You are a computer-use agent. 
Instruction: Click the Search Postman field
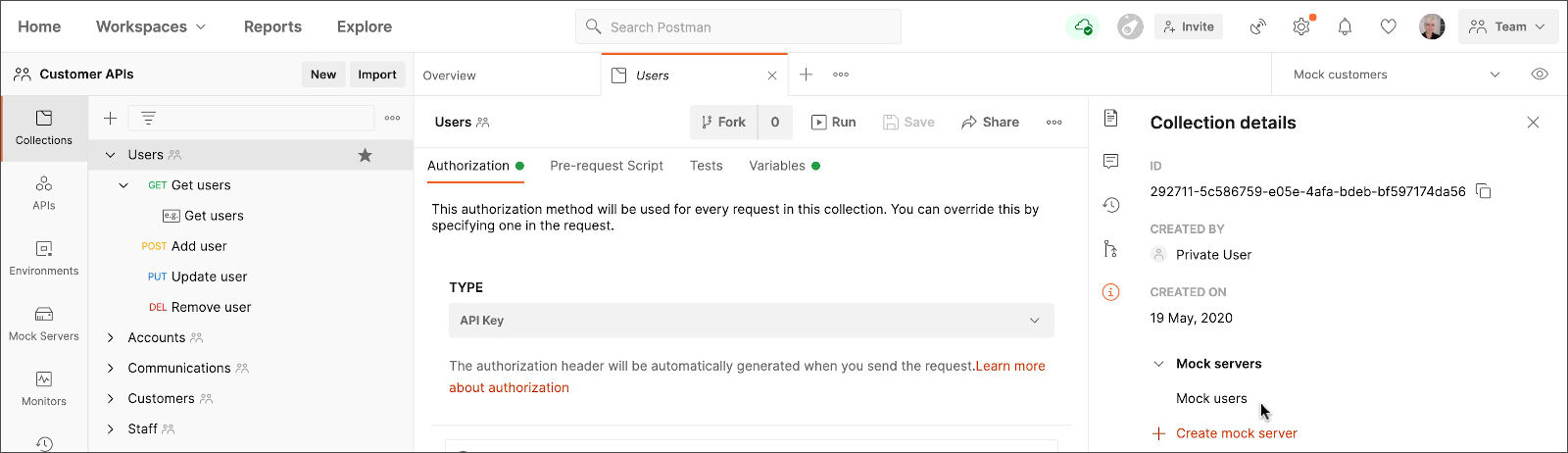738,26
